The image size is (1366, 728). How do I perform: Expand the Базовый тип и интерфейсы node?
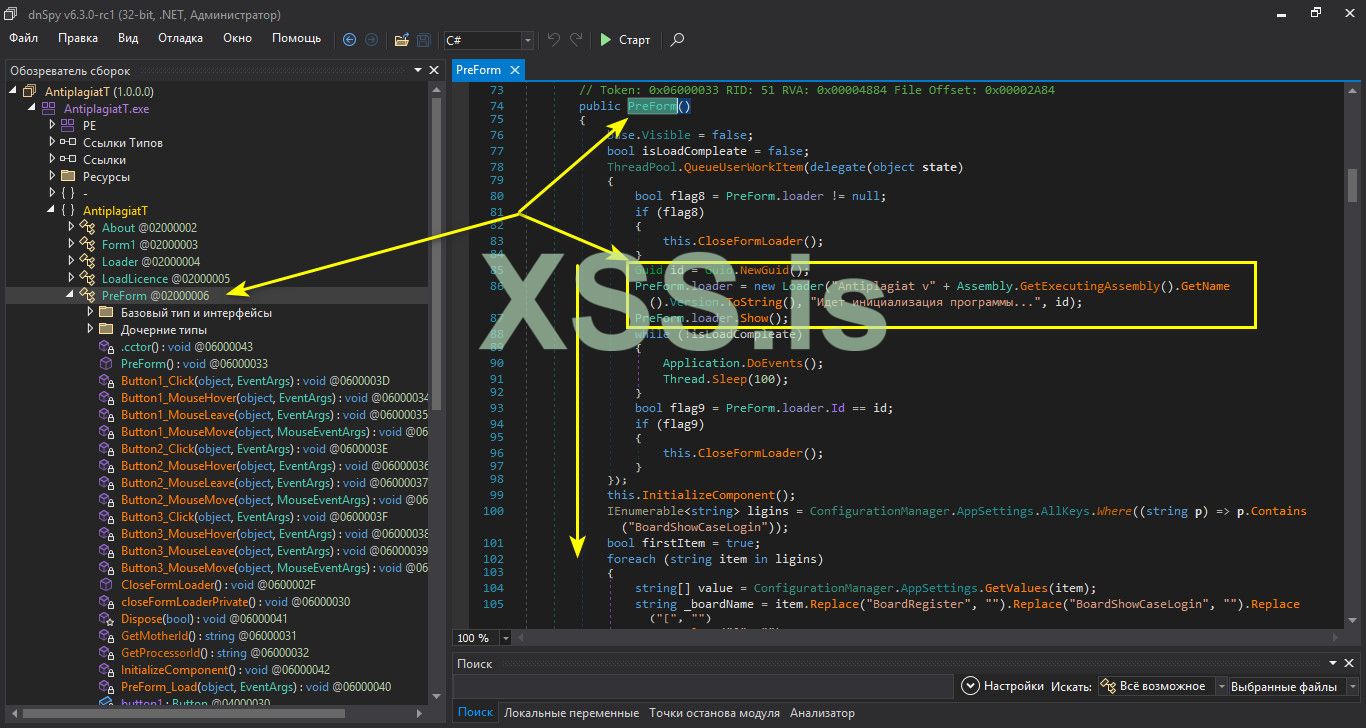pos(91,313)
